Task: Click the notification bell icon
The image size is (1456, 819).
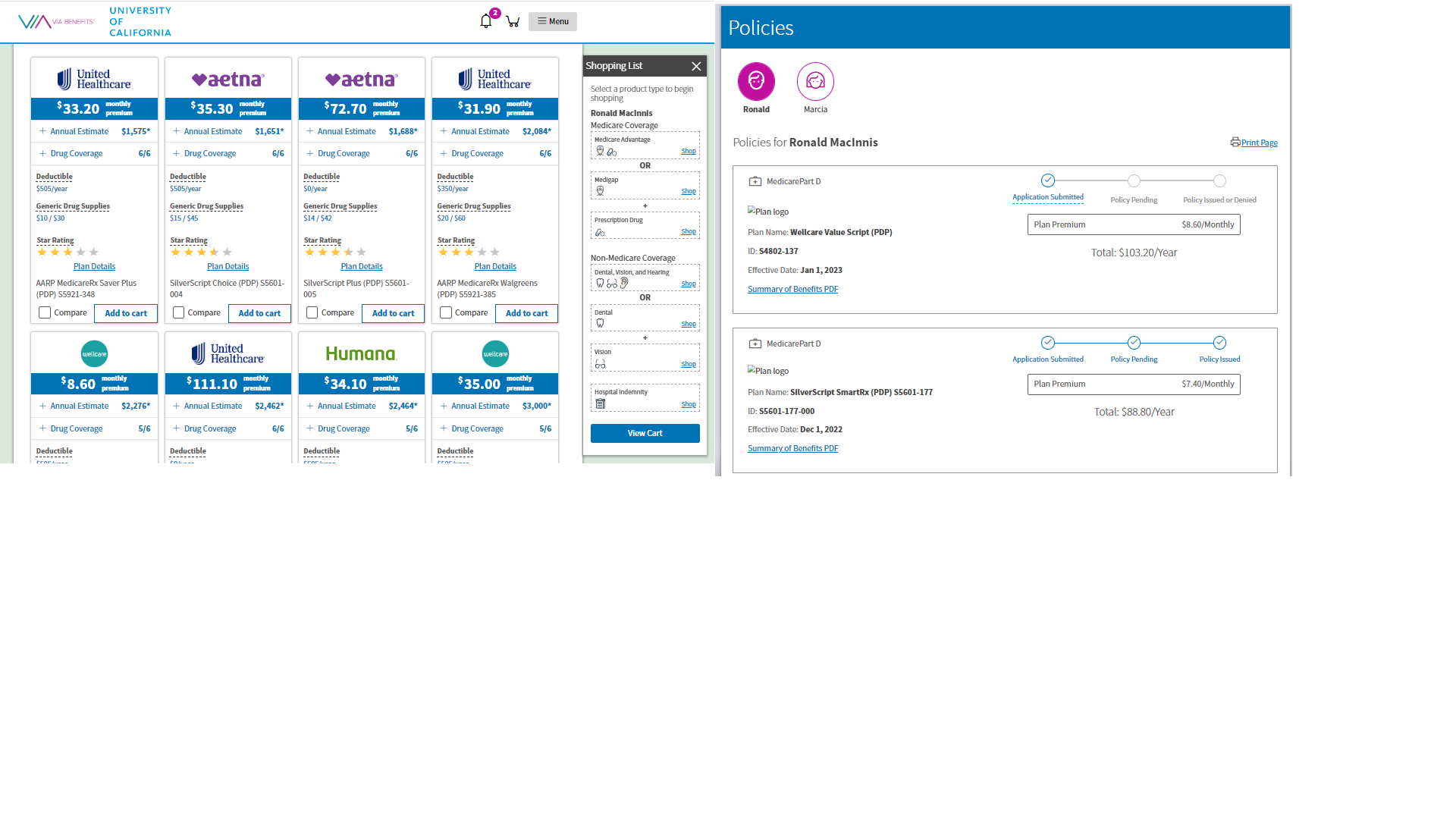Action: pyautogui.click(x=485, y=21)
